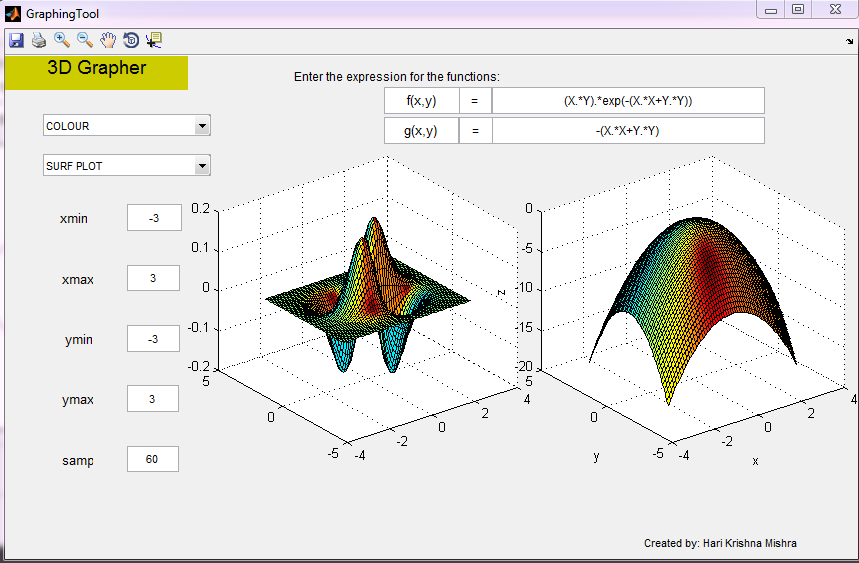Open the COLOUR dropdown menu
The width and height of the screenshot is (859, 563).
click(x=127, y=125)
